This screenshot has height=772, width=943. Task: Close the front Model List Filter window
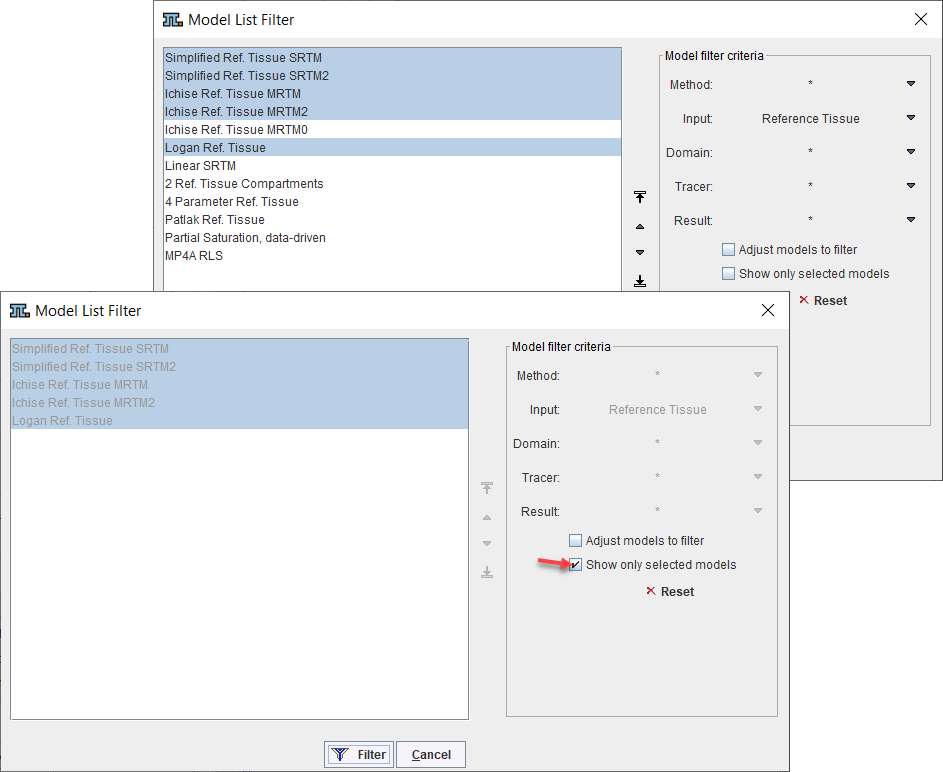768,310
